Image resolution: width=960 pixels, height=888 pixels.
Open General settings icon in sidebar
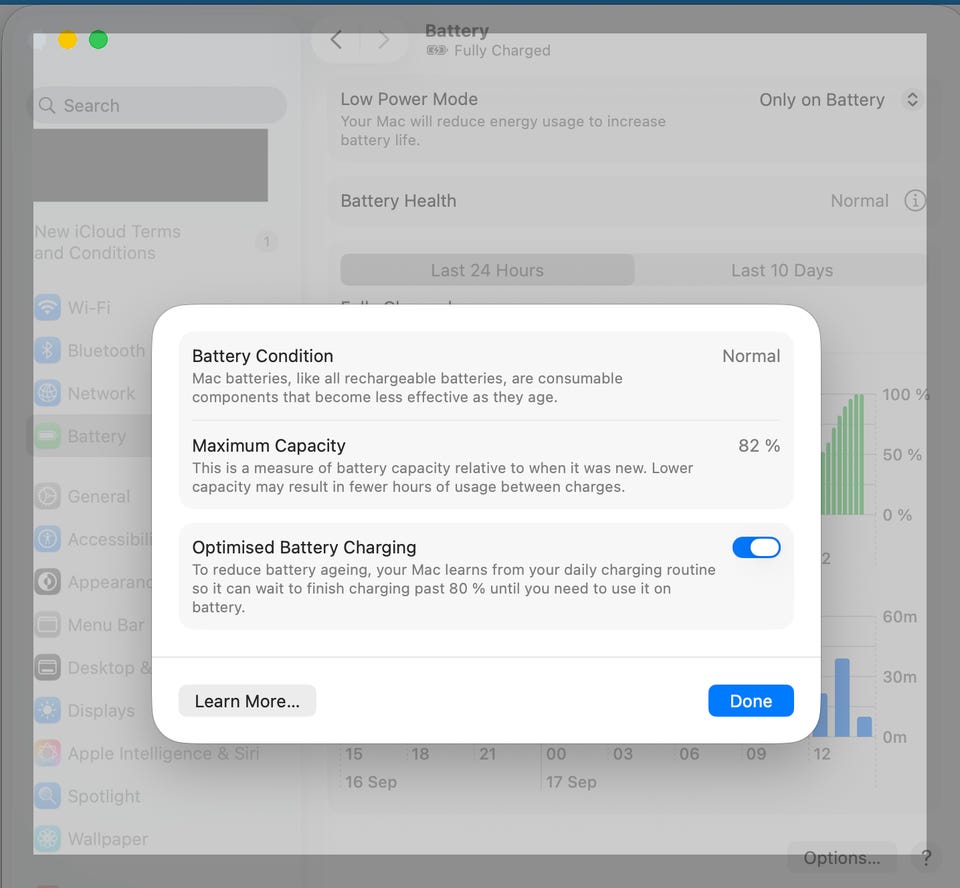coord(48,496)
